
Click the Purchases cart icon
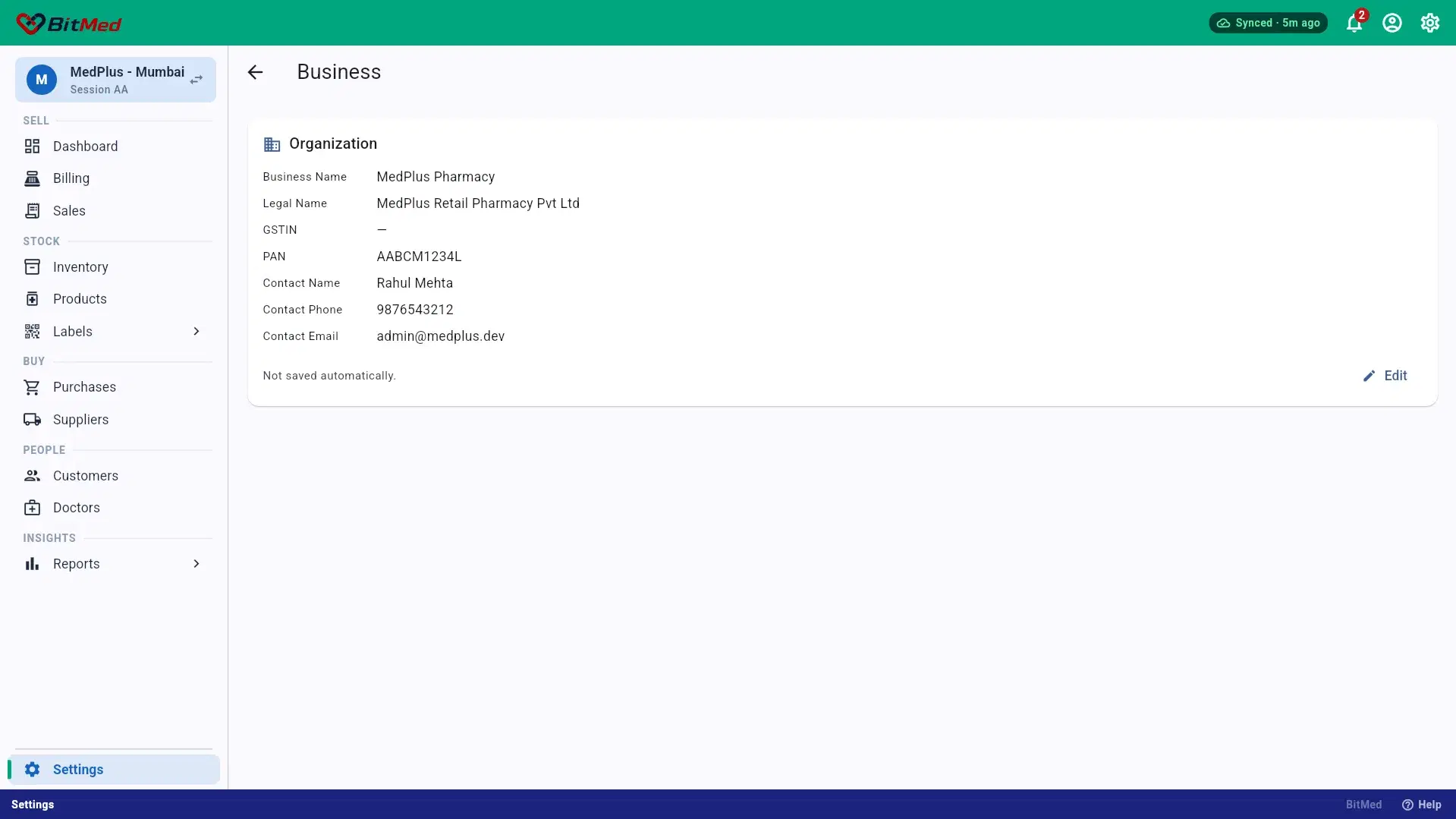point(32,387)
